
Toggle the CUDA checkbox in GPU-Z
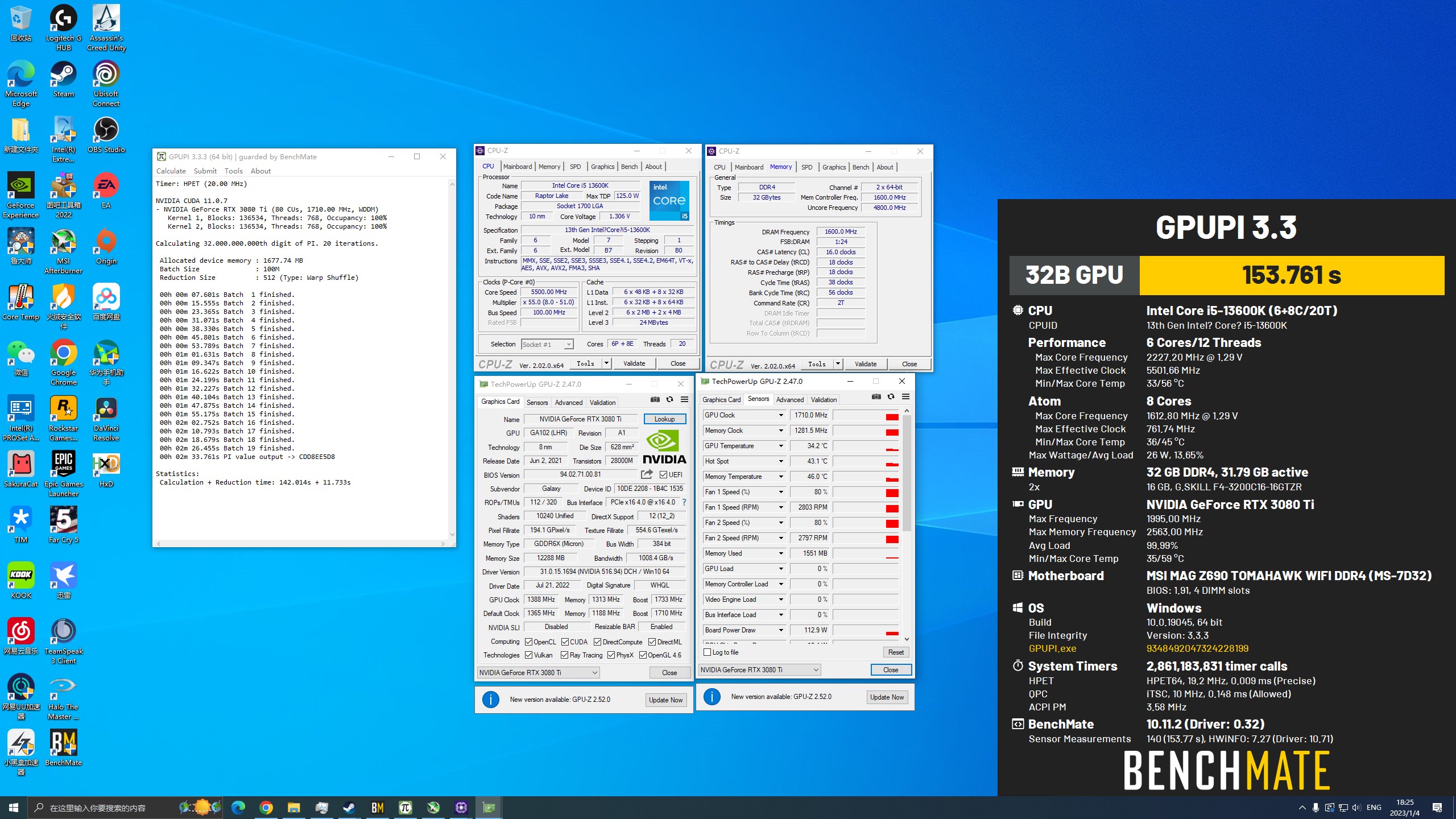coord(565,642)
